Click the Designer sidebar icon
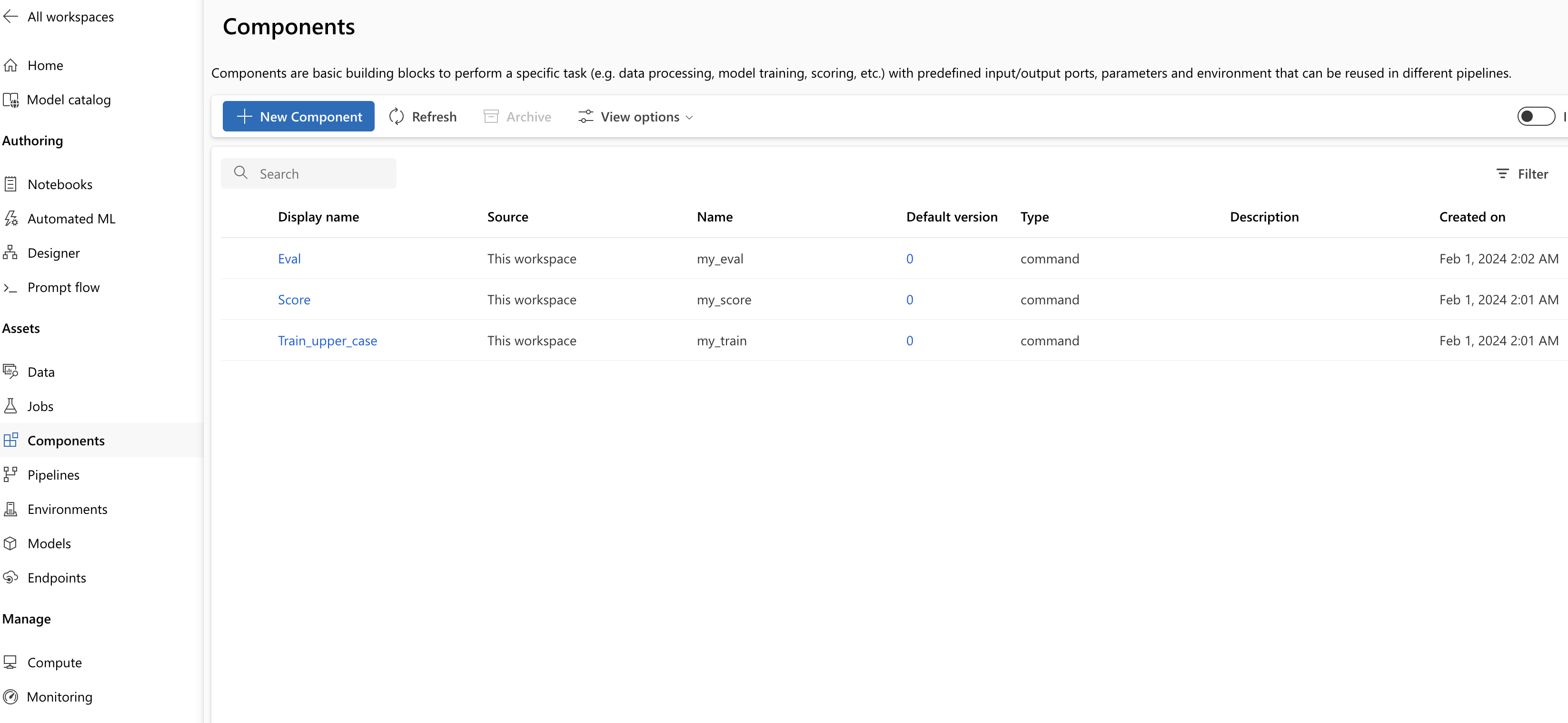1568x723 pixels. click(x=12, y=252)
